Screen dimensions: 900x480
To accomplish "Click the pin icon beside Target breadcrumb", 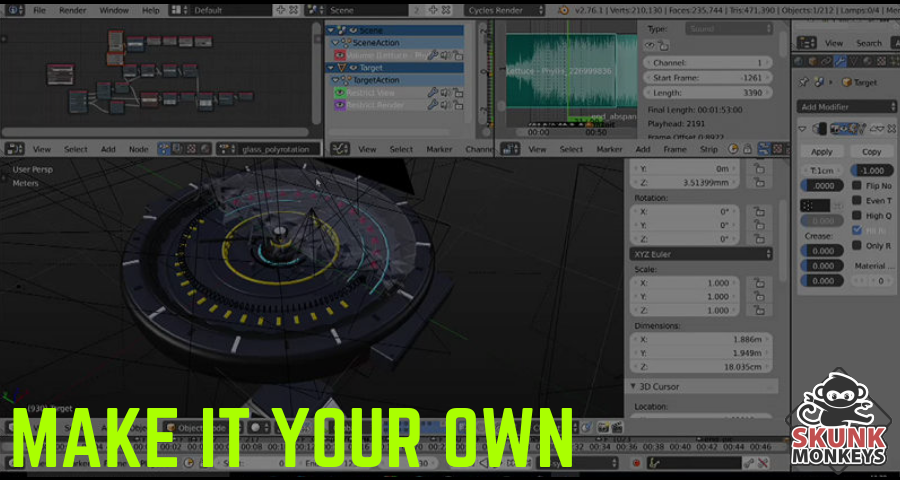I will 804,83.
